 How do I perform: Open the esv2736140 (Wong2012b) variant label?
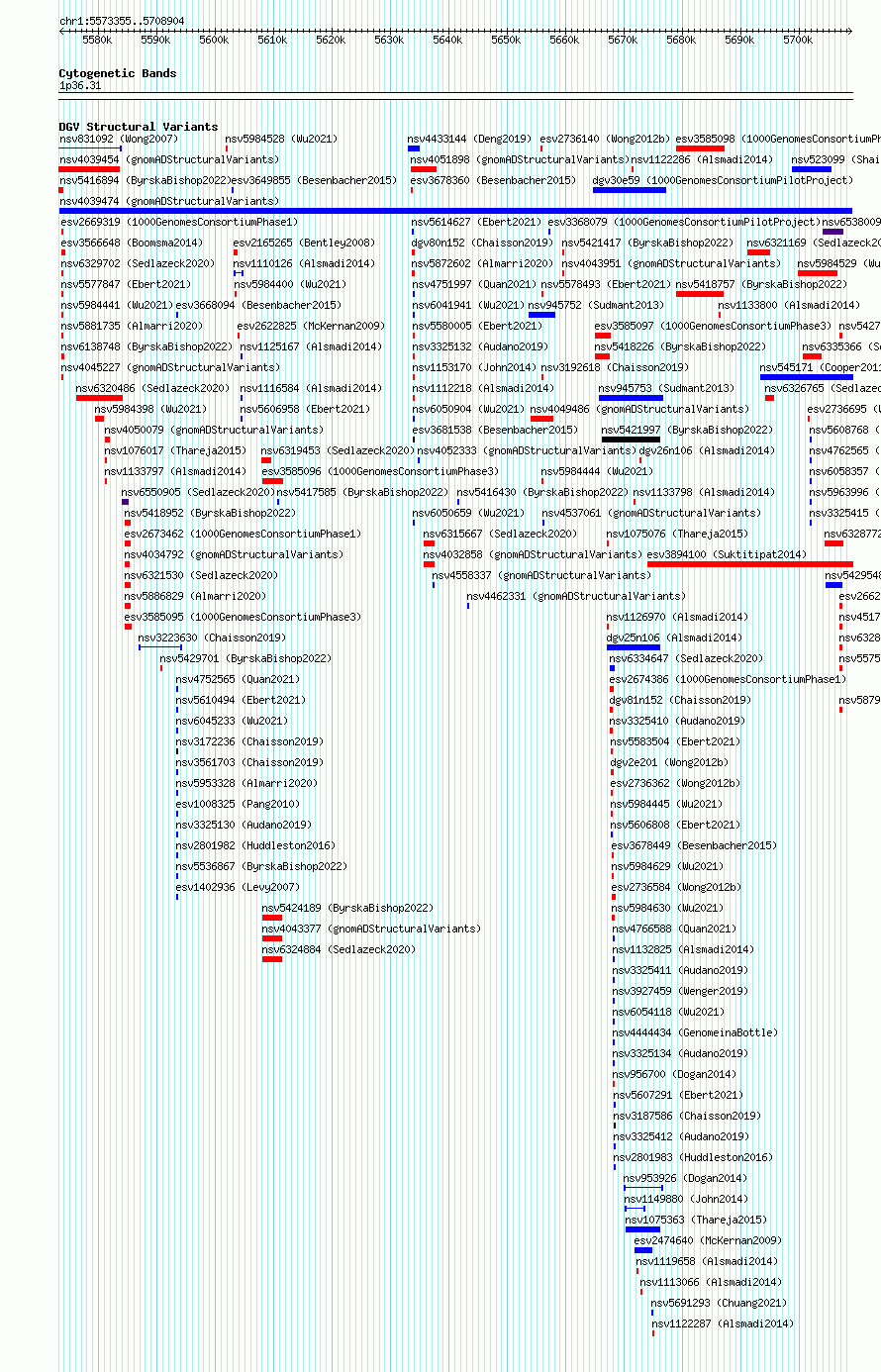click(605, 140)
